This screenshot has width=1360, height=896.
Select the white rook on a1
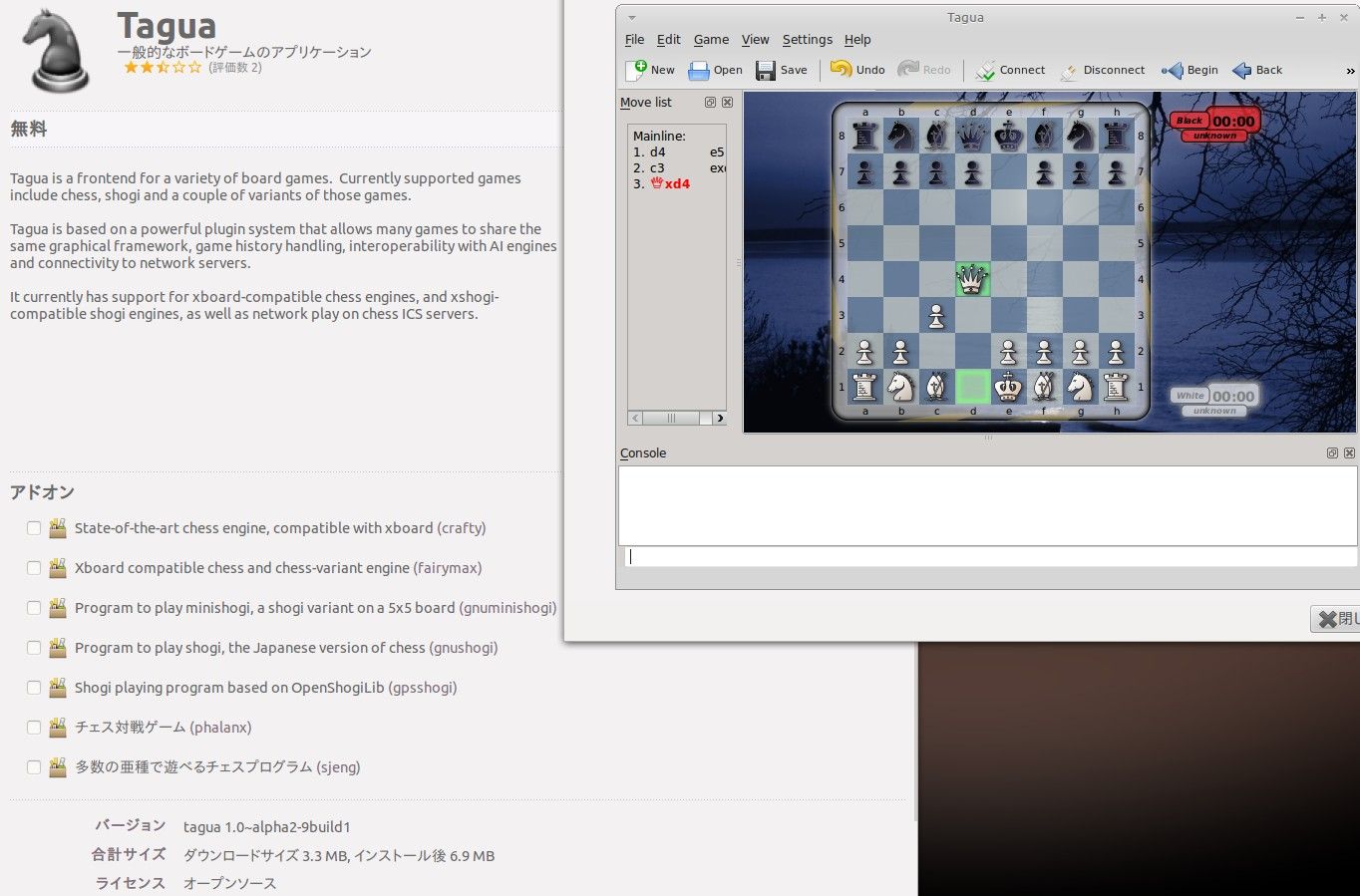864,387
